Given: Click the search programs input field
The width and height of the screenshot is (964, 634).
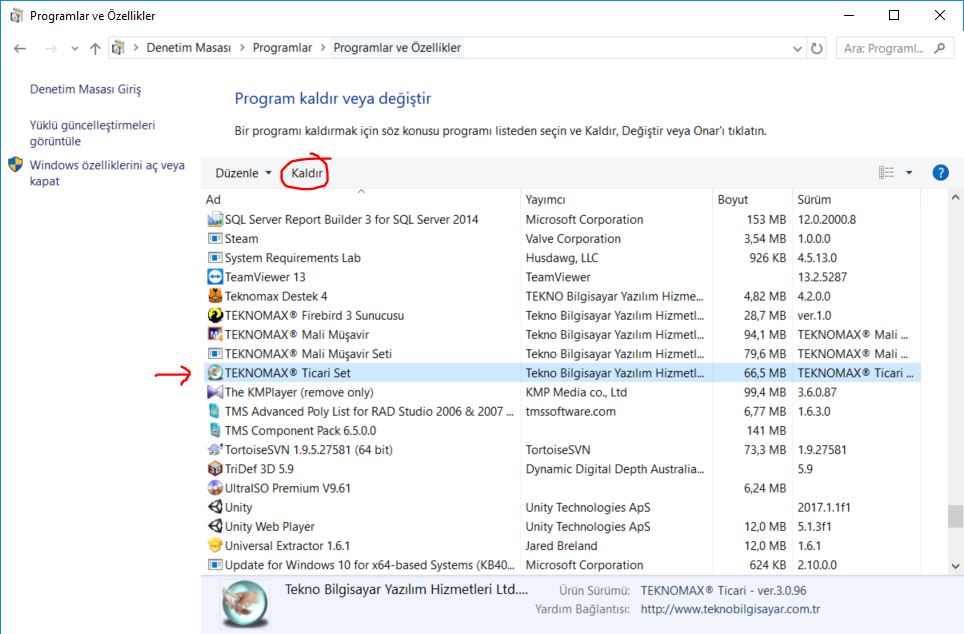Looking at the screenshot, I should pos(885,48).
